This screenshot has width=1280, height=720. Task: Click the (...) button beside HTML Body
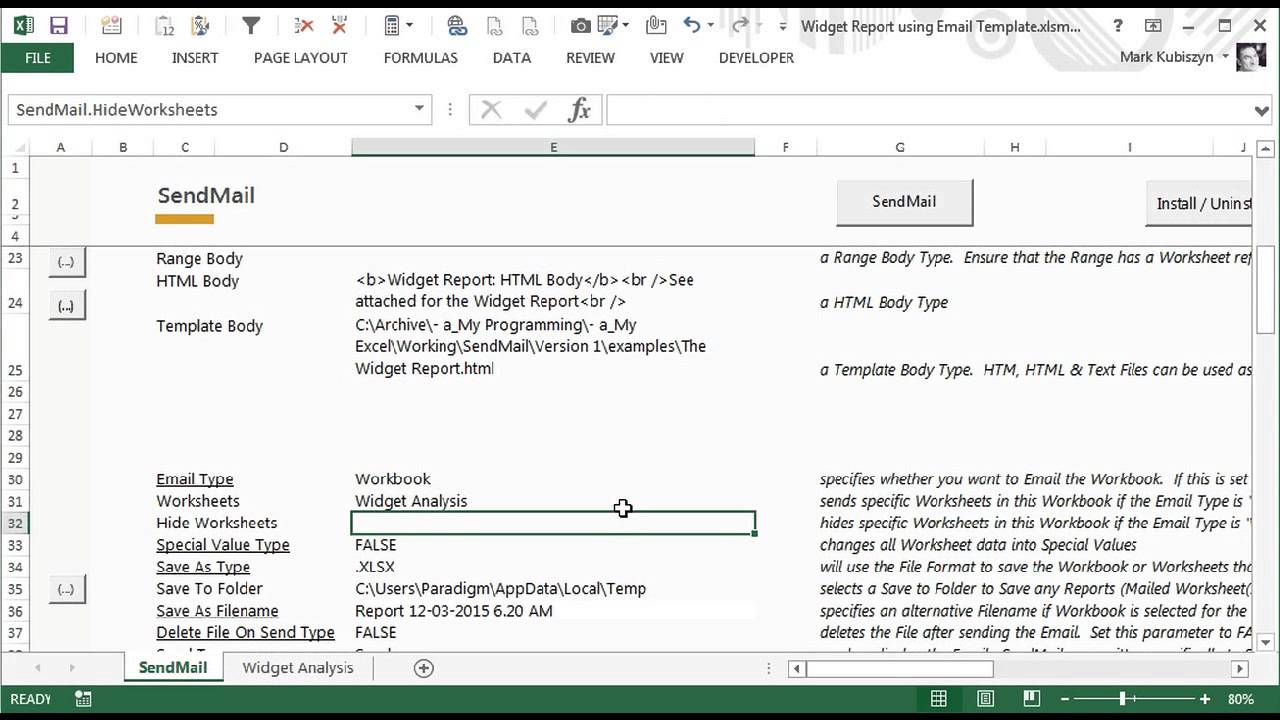[x=66, y=306]
